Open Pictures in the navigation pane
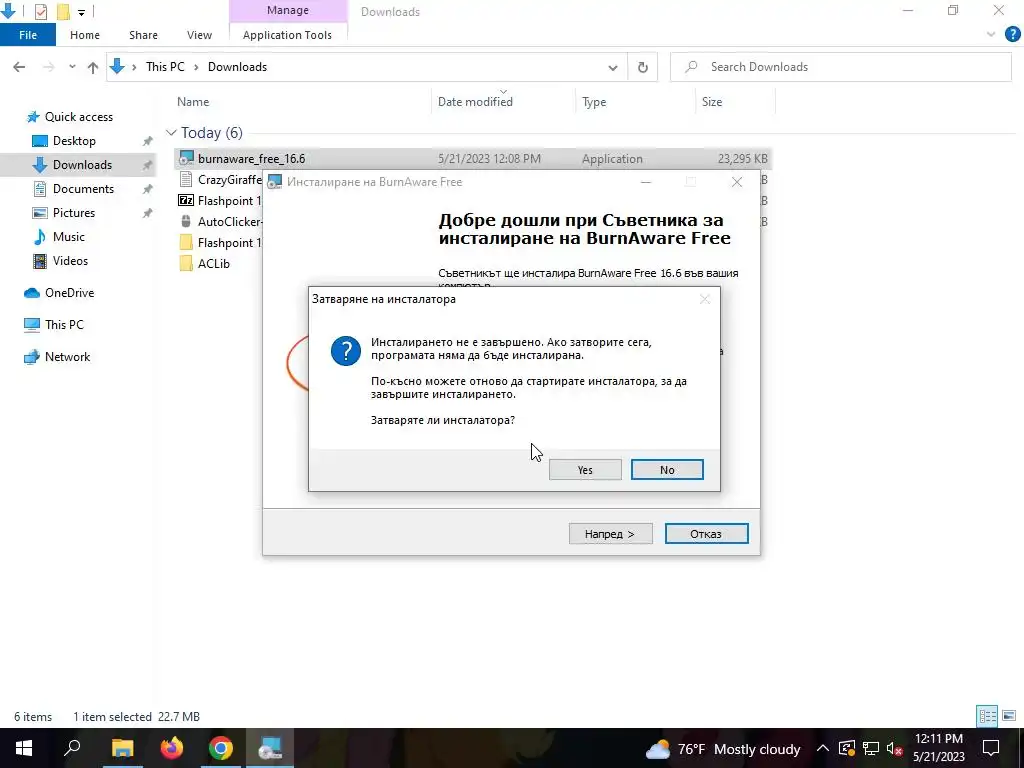1024x768 pixels. pos(74,213)
